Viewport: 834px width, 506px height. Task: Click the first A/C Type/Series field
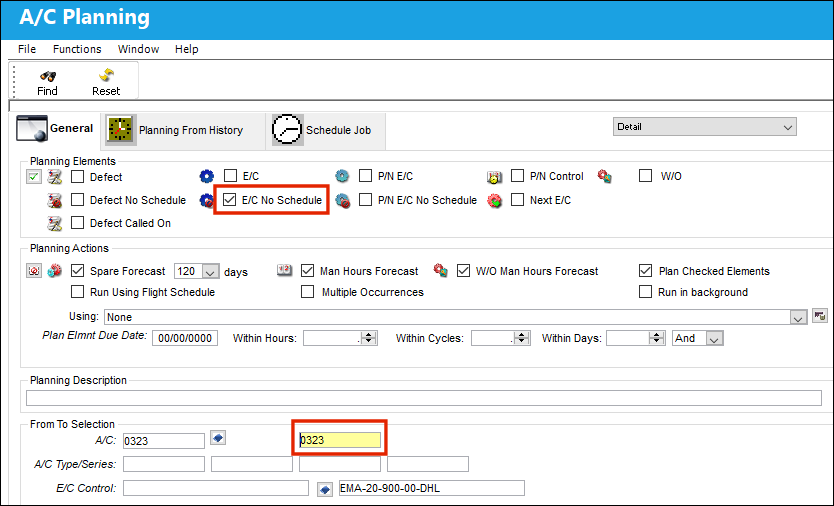164,464
